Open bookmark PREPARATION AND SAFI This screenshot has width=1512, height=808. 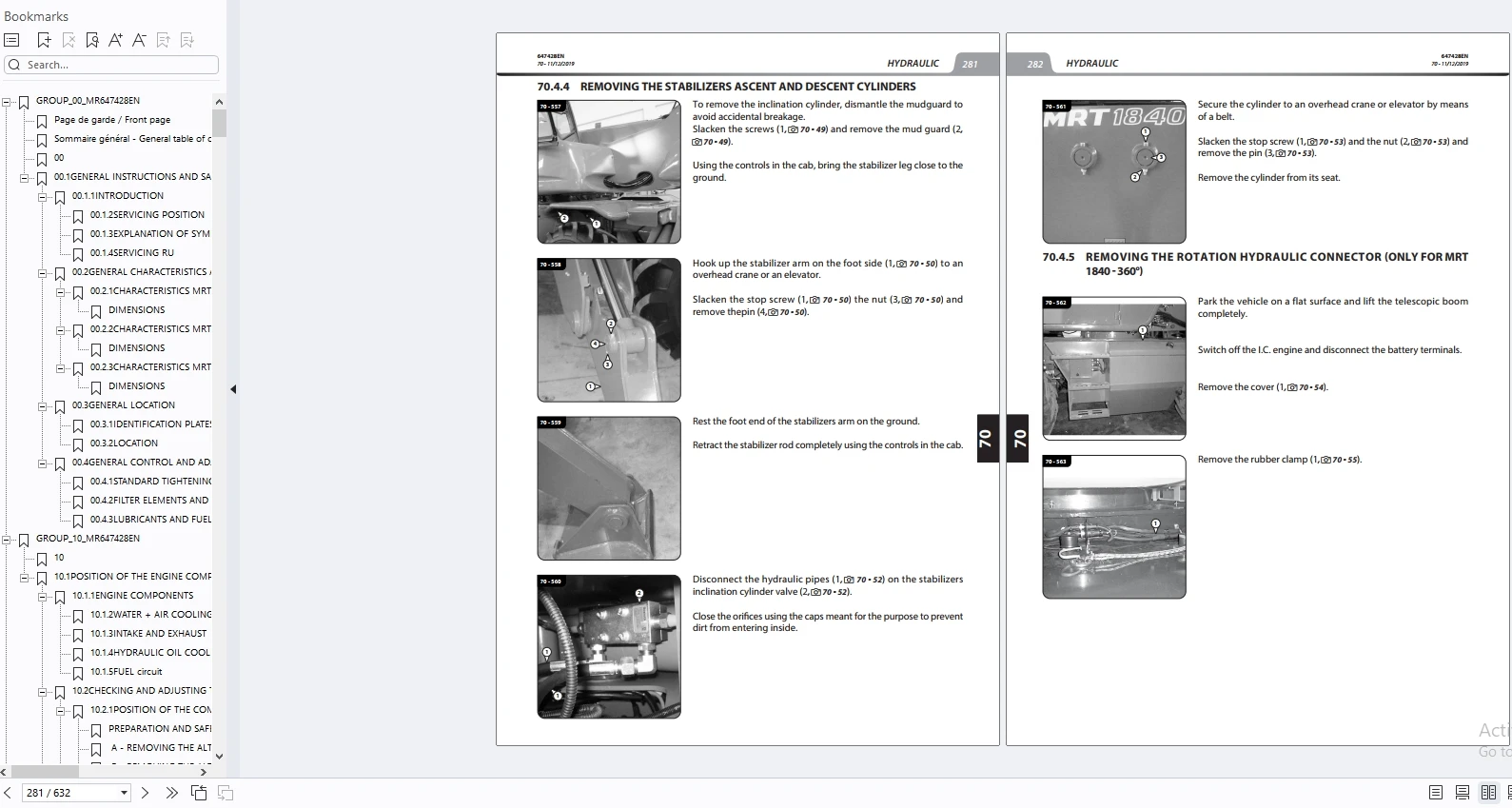click(160, 729)
